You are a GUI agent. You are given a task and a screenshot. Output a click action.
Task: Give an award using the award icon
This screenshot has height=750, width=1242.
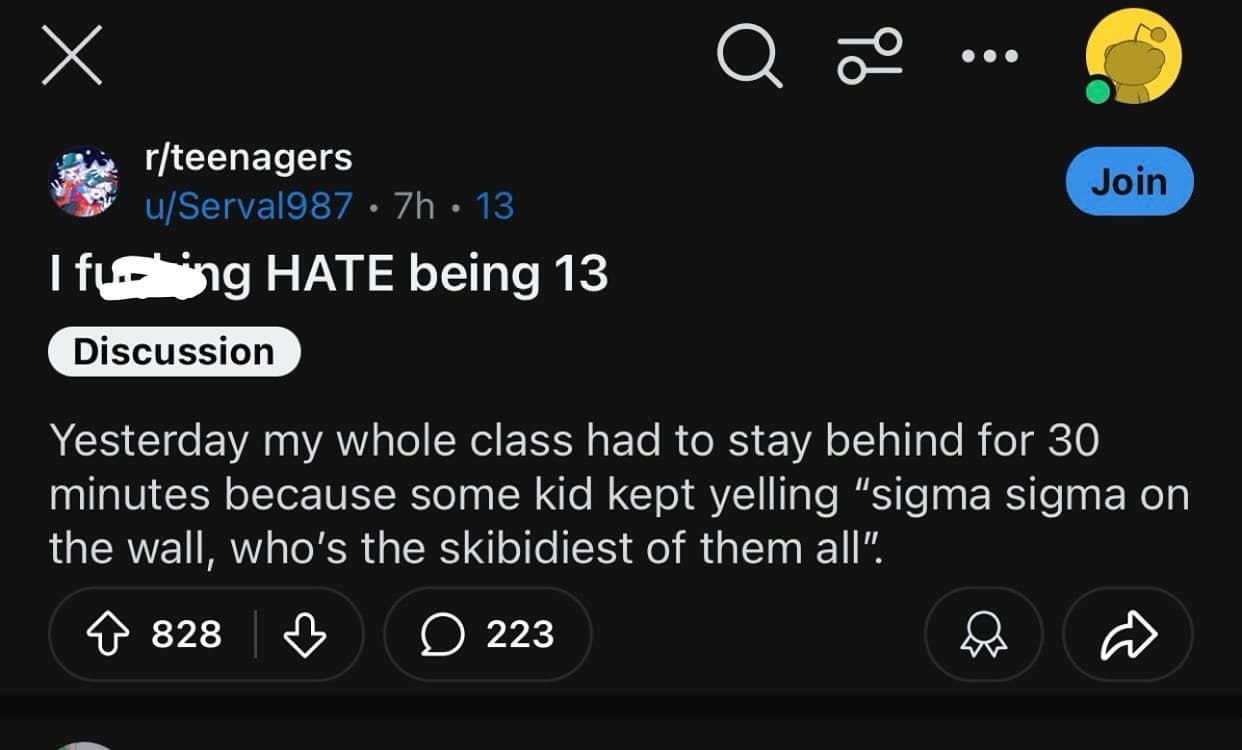(x=984, y=635)
